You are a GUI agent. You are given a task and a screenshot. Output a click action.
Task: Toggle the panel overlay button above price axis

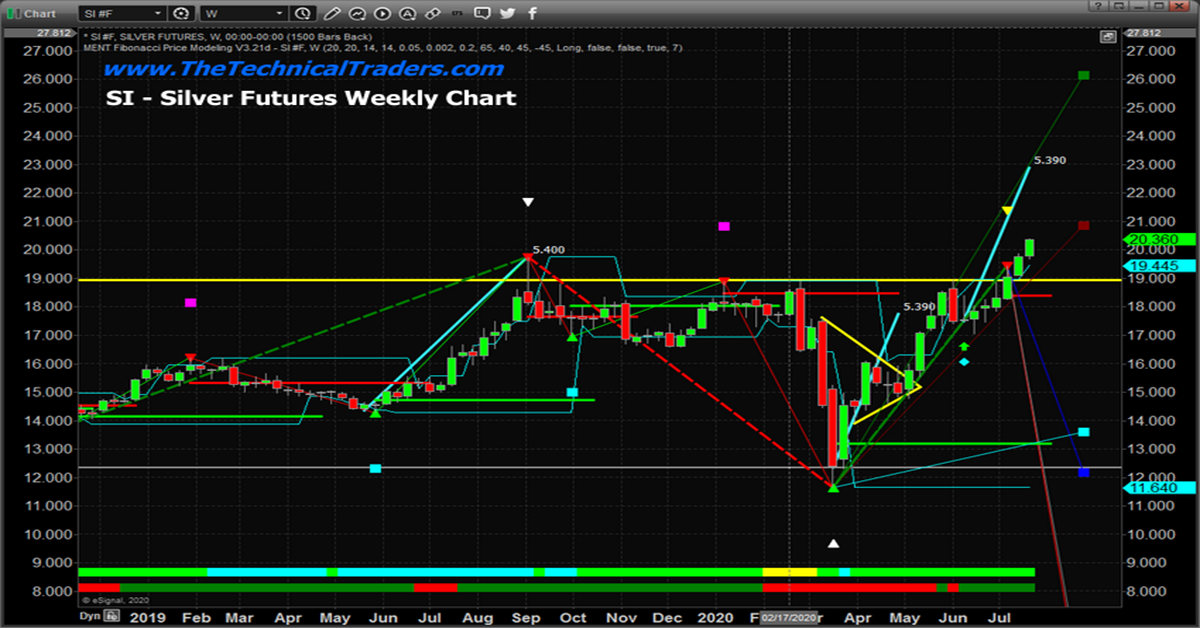tap(1107, 36)
